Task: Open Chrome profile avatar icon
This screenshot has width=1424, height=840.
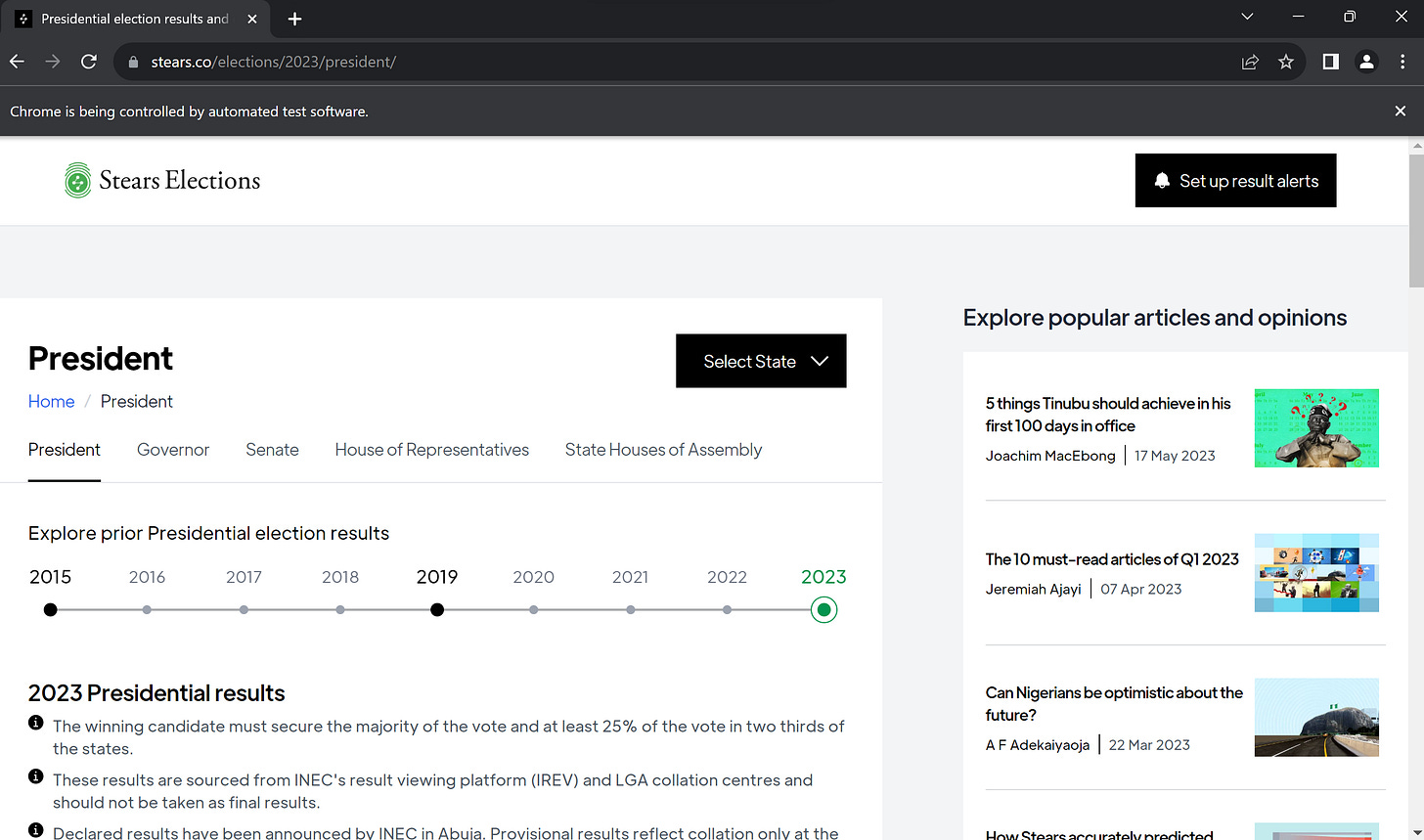Action: tap(1366, 62)
